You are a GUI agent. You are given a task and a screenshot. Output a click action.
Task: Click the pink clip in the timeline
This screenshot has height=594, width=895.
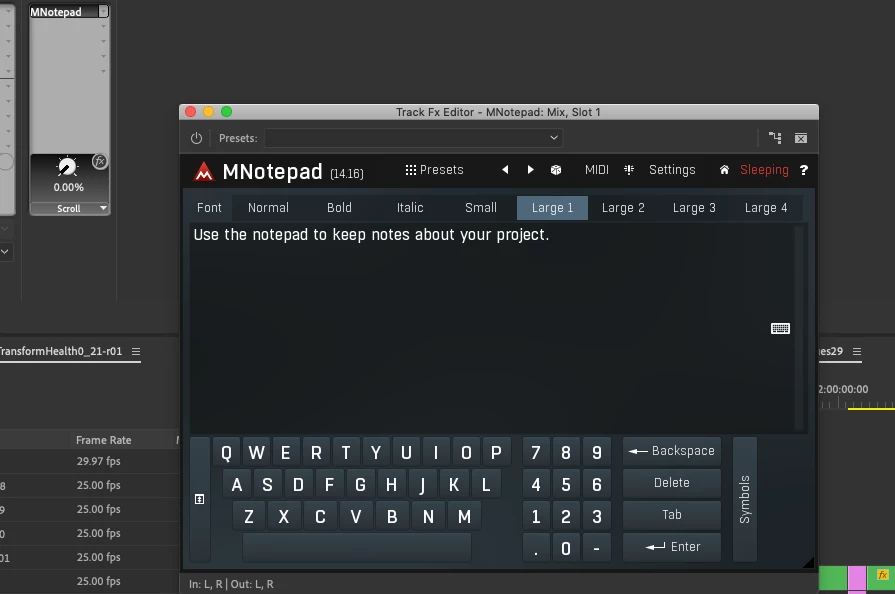(x=857, y=579)
